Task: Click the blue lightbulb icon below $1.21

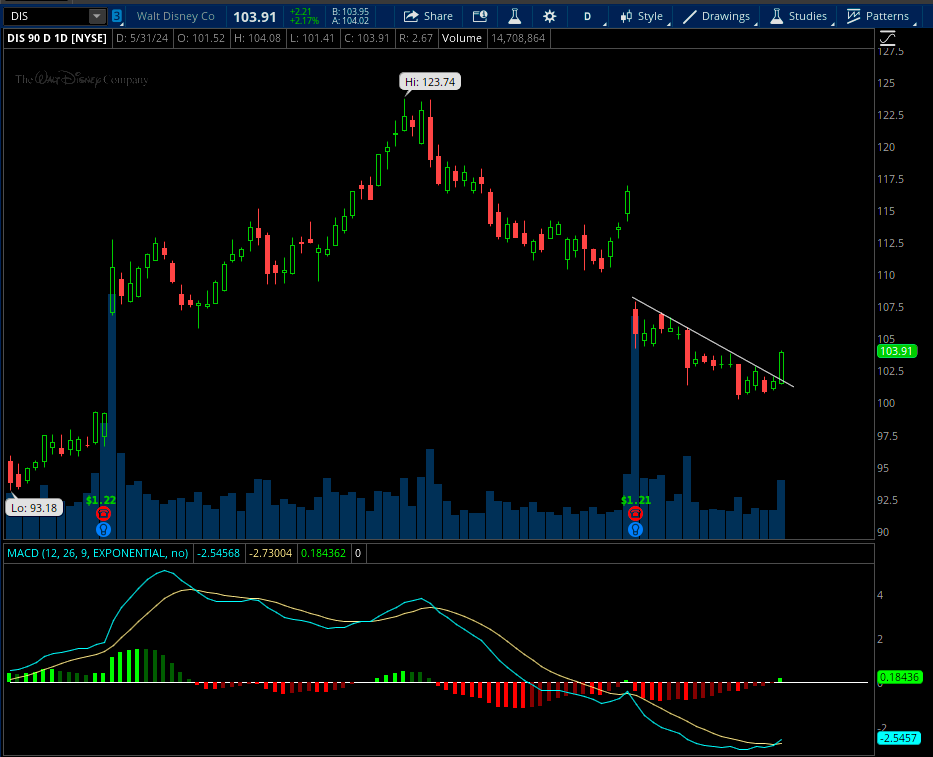Action: click(x=635, y=529)
